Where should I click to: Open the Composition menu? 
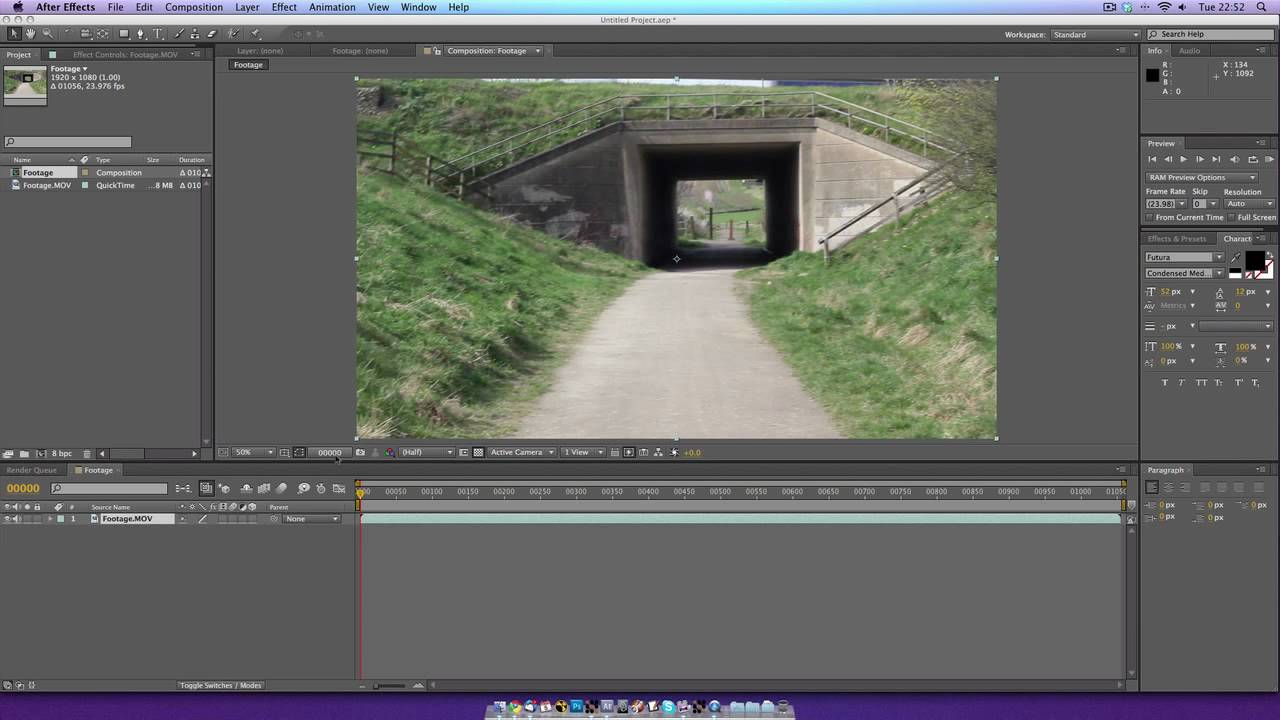[x=194, y=7]
